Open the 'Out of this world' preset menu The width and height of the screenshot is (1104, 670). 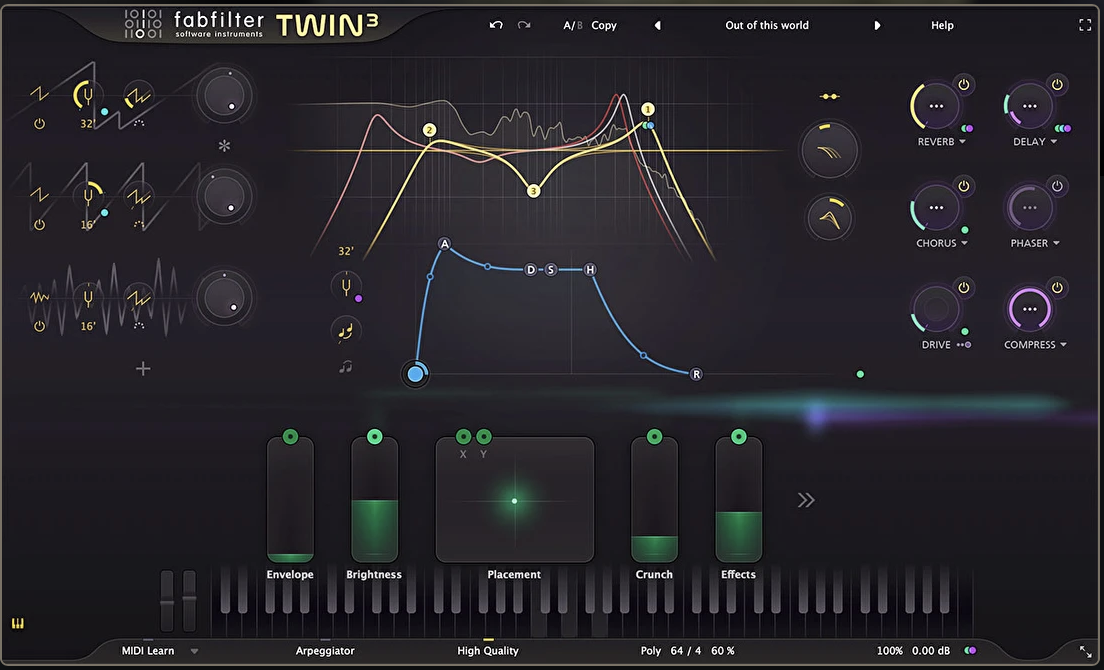click(767, 25)
